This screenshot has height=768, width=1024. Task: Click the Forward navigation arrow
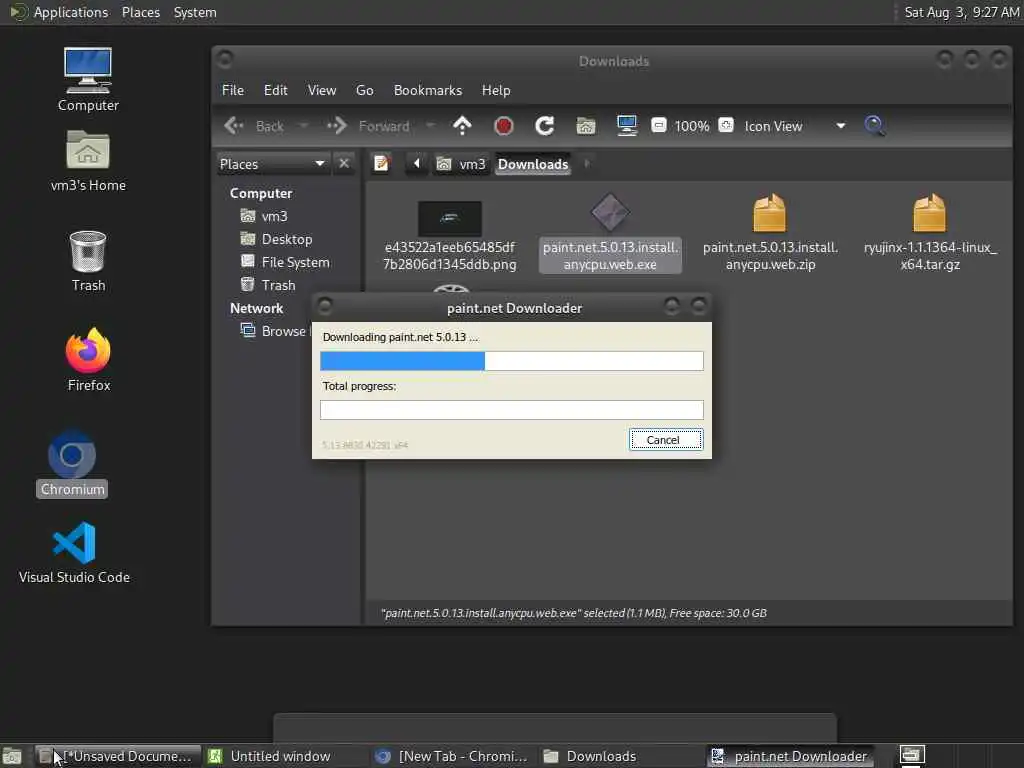(x=369, y=126)
